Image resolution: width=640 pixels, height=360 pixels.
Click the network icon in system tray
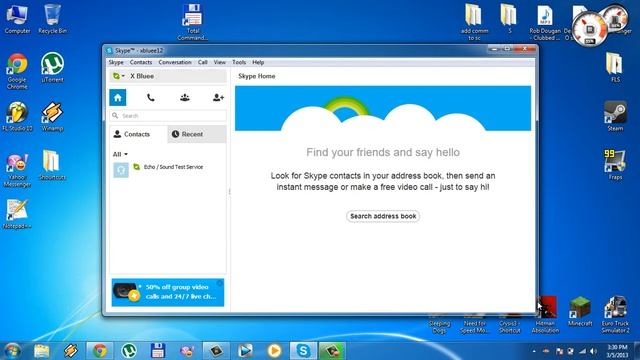tap(582, 351)
